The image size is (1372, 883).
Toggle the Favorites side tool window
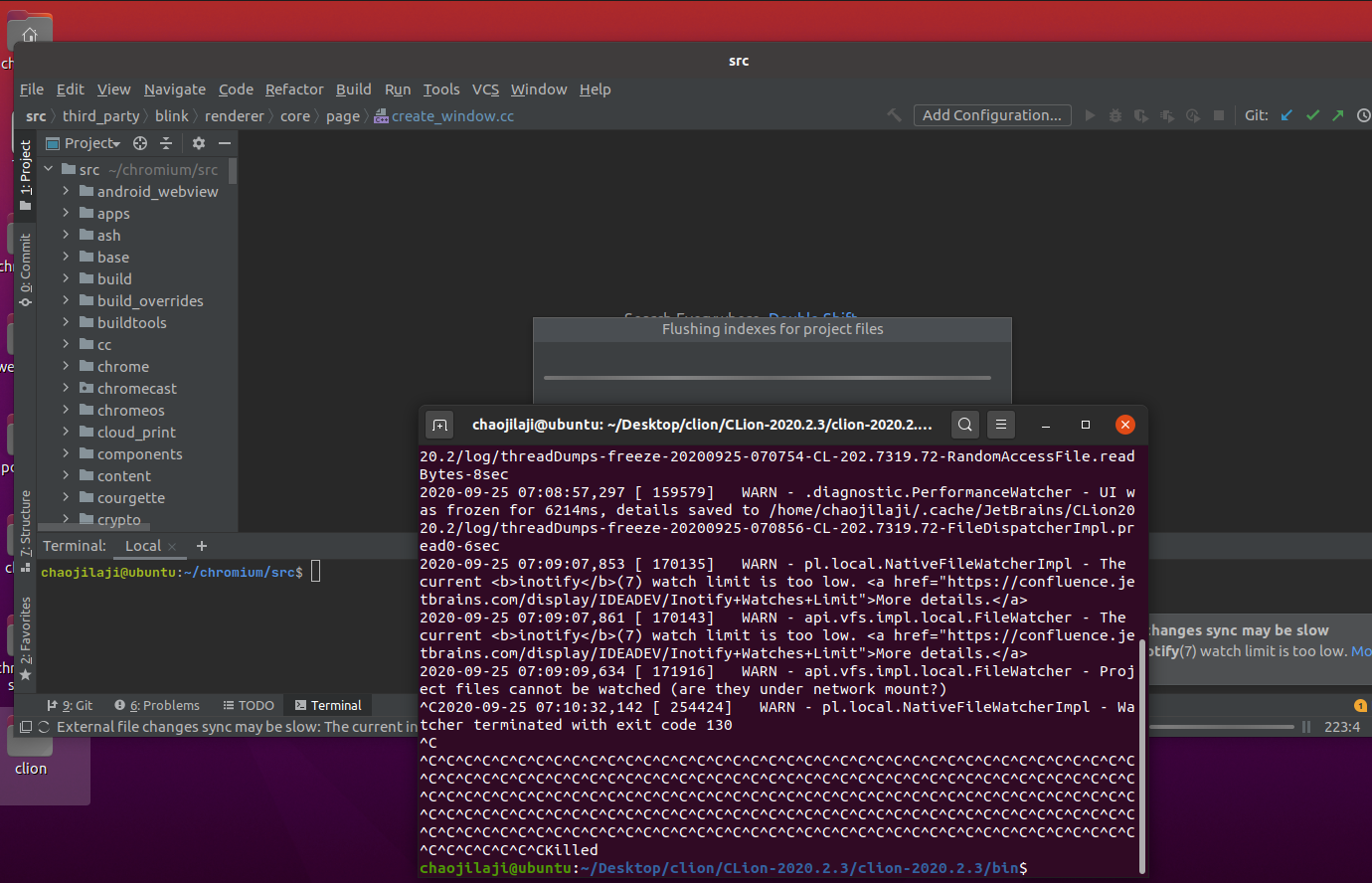coord(26,638)
